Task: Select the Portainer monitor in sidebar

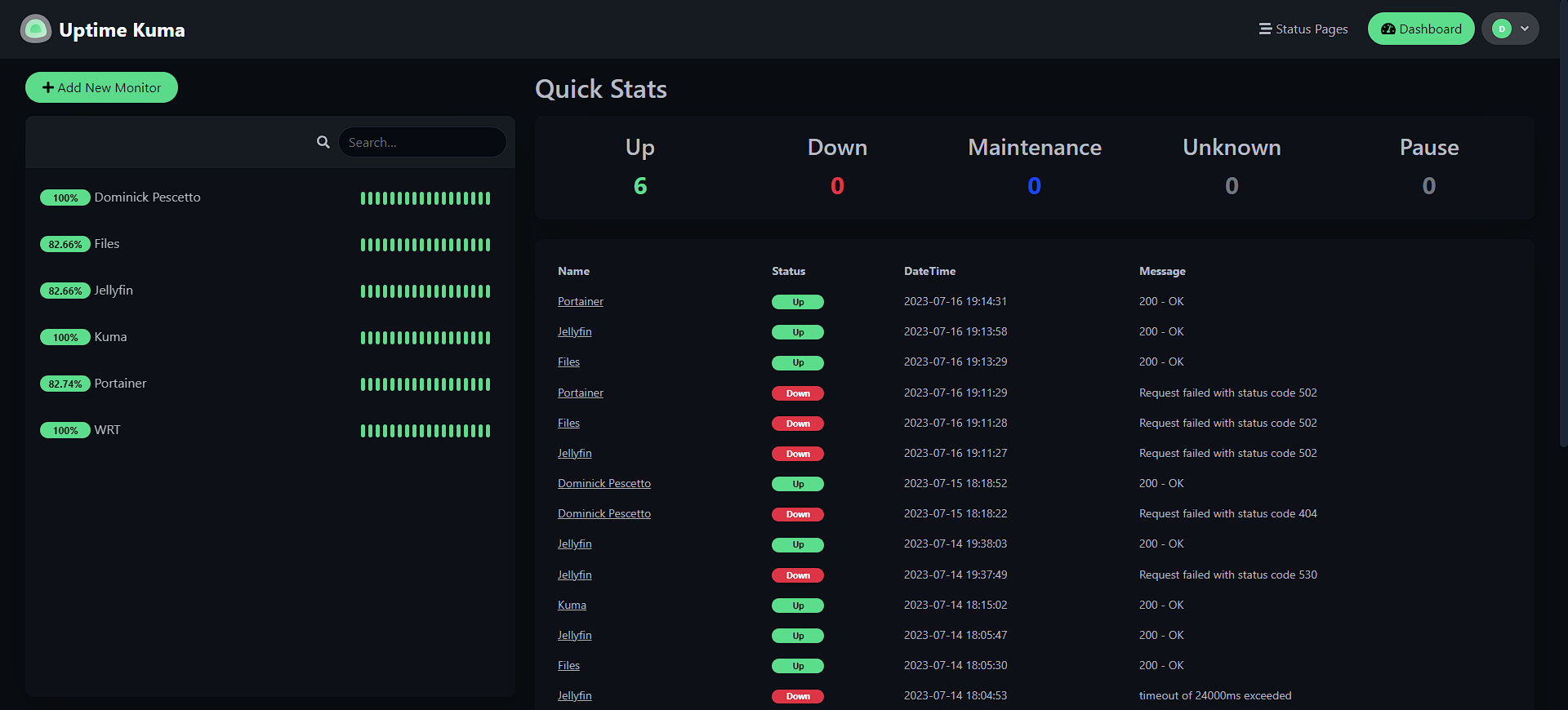Action: click(x=270, y=384)
